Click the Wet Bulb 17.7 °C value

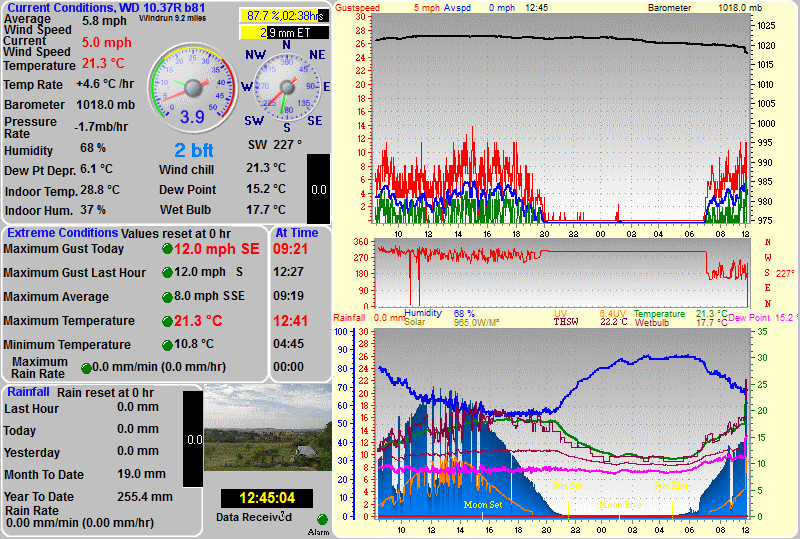coord(266,210)
